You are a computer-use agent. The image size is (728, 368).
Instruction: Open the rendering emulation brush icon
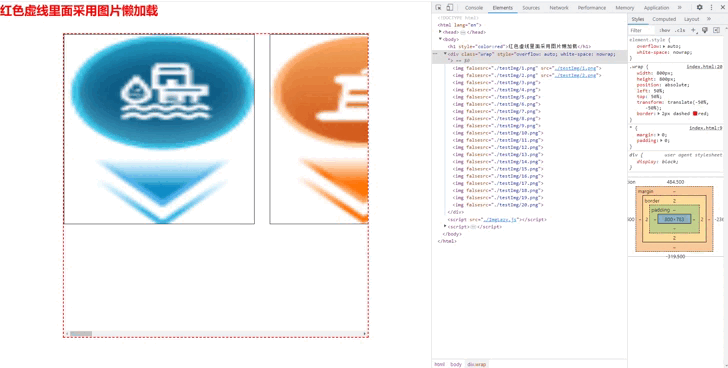click(x=705, y=30)
